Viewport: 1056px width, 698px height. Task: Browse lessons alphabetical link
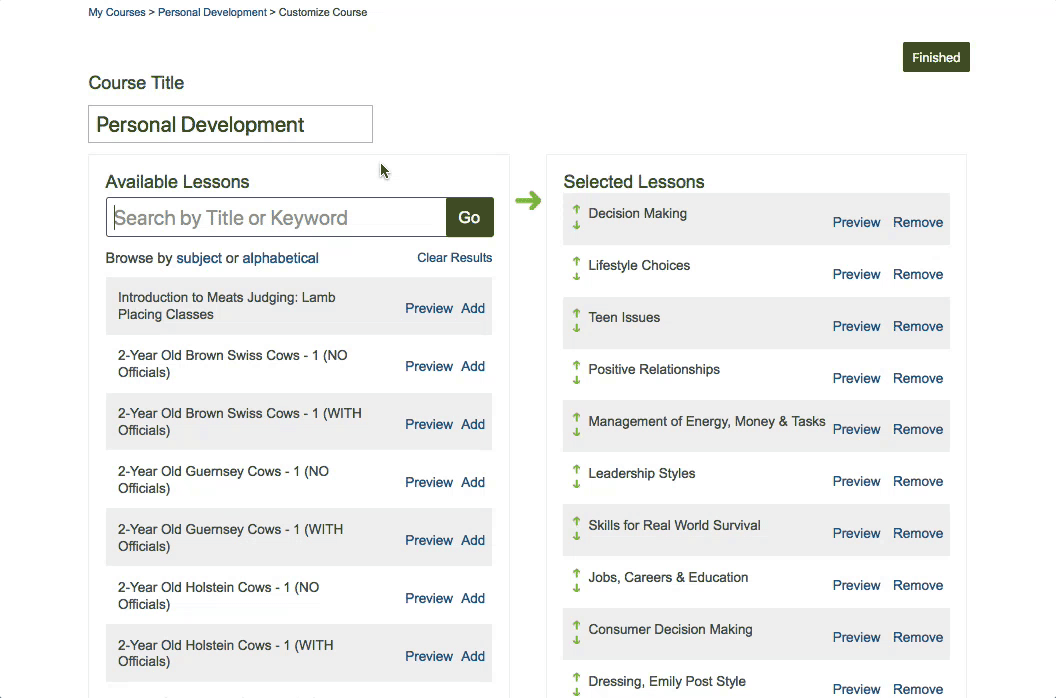(x=280, y=258)
